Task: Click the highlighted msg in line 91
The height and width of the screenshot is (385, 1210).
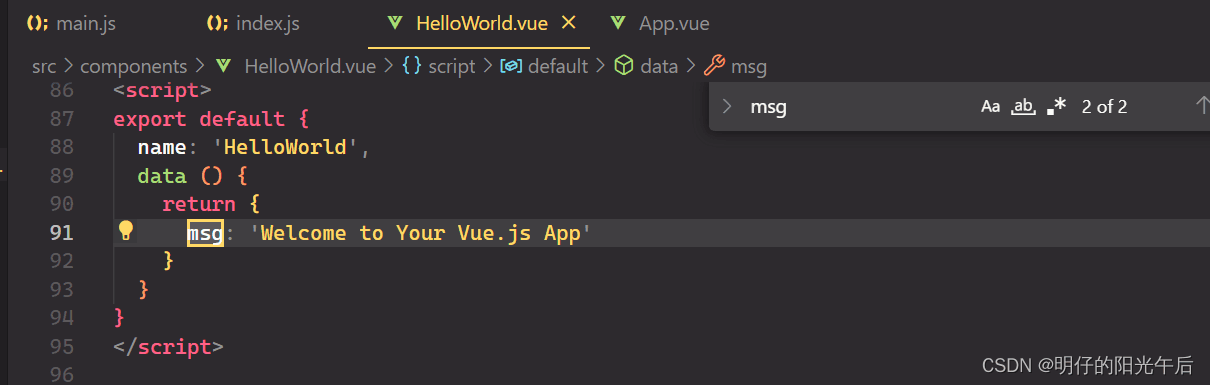Action: 205,233
